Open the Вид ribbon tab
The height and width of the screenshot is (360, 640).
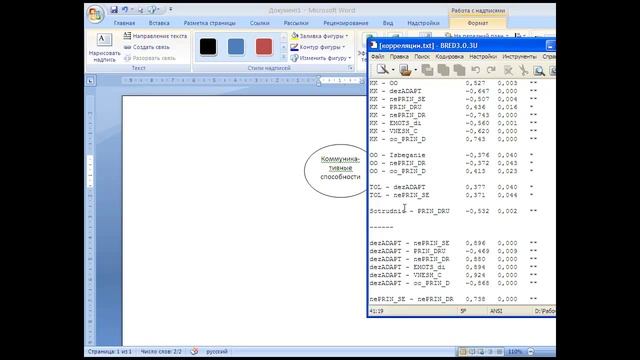[388, 23]
